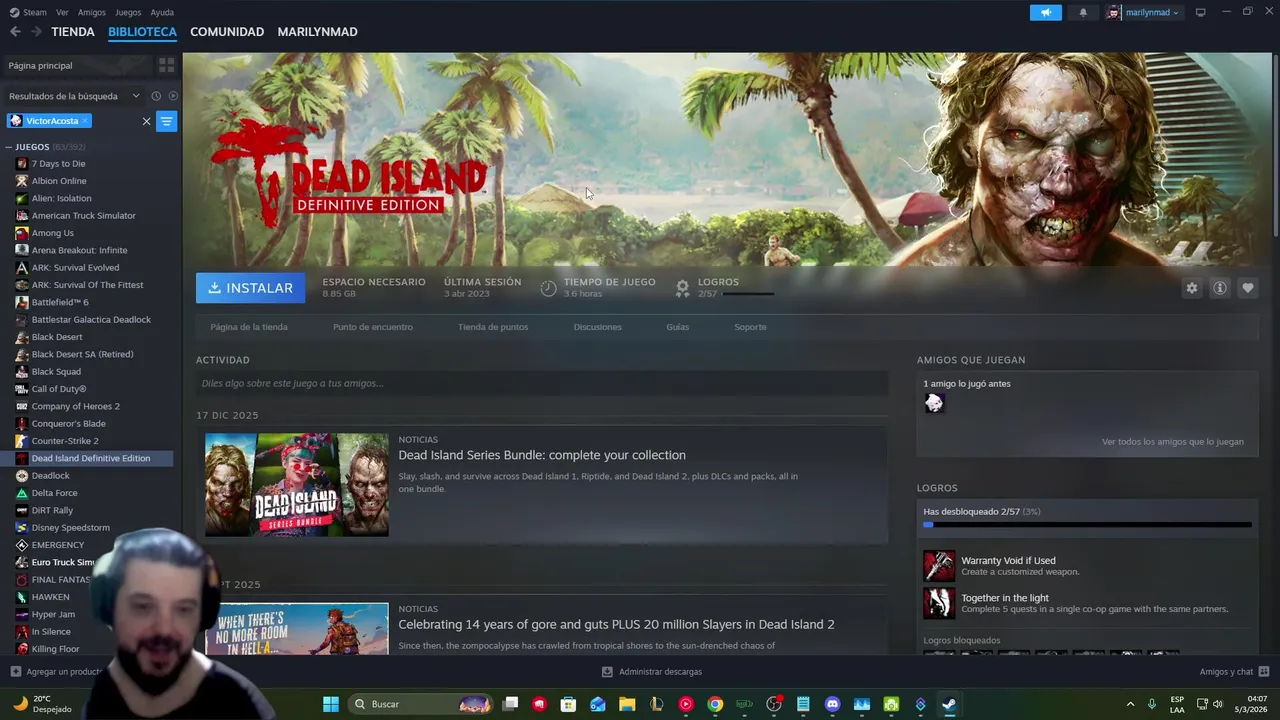This screenshot has height=720, width=1280.
Task: Toggle the ready-to-play filter icon
Action: coord(173,96)
